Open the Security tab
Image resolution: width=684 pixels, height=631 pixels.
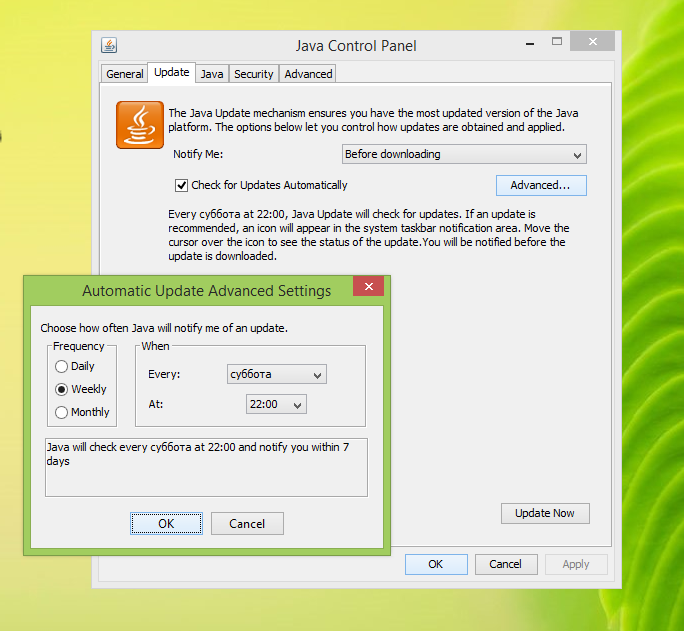pos(253,74)
